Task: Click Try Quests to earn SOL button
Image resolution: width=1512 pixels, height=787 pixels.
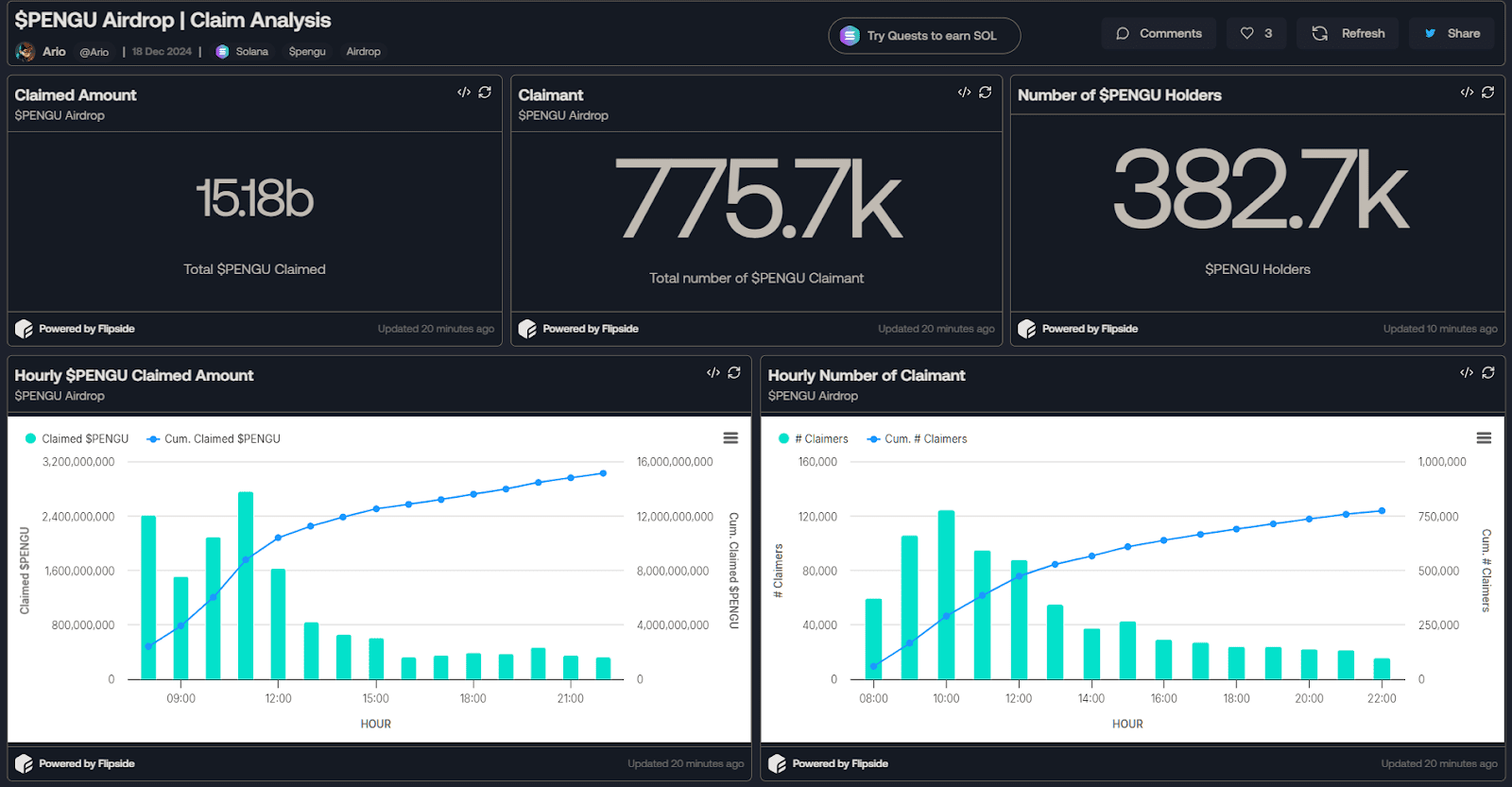Action: coord(923,36)
